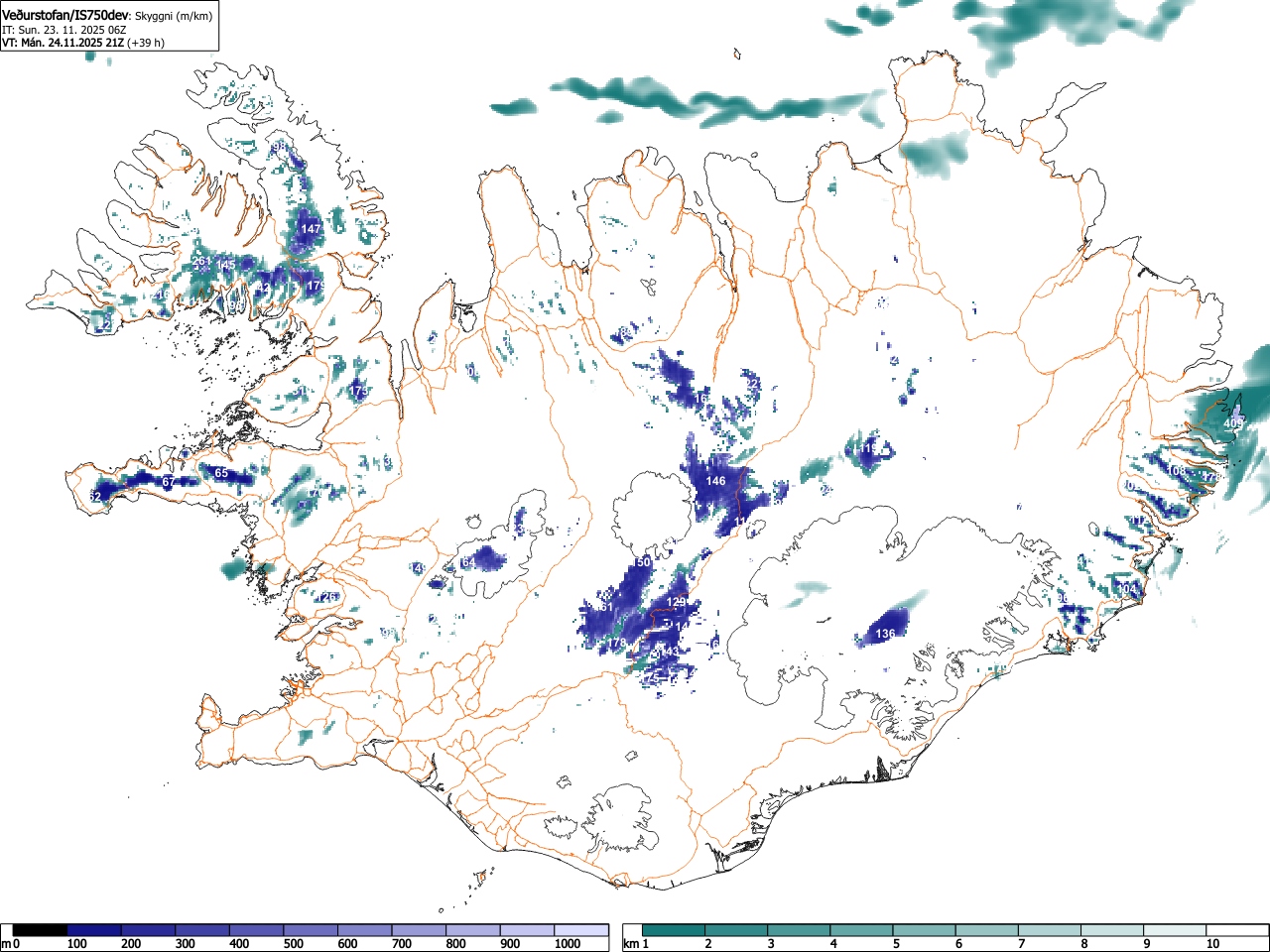Click the '1000' tick on the meter legend
This screenshot has height=952, width=1270.
[568, 944]
